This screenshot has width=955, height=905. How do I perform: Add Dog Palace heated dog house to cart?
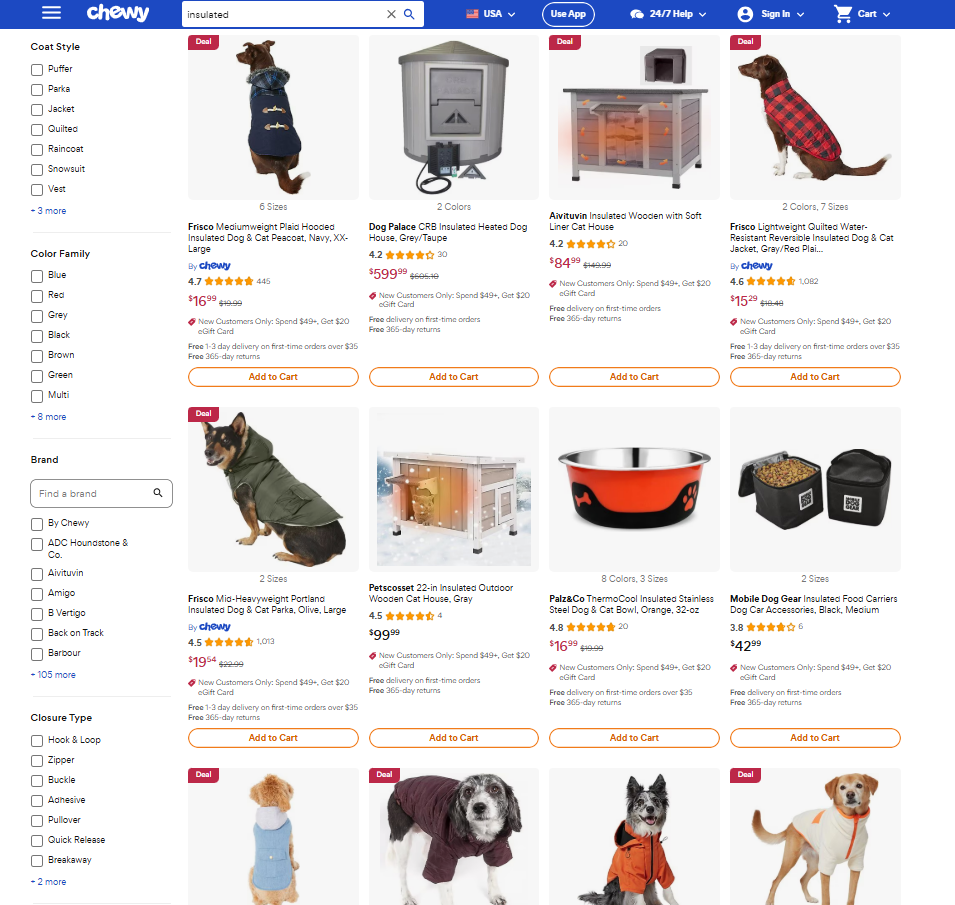(x=454, y=377)
